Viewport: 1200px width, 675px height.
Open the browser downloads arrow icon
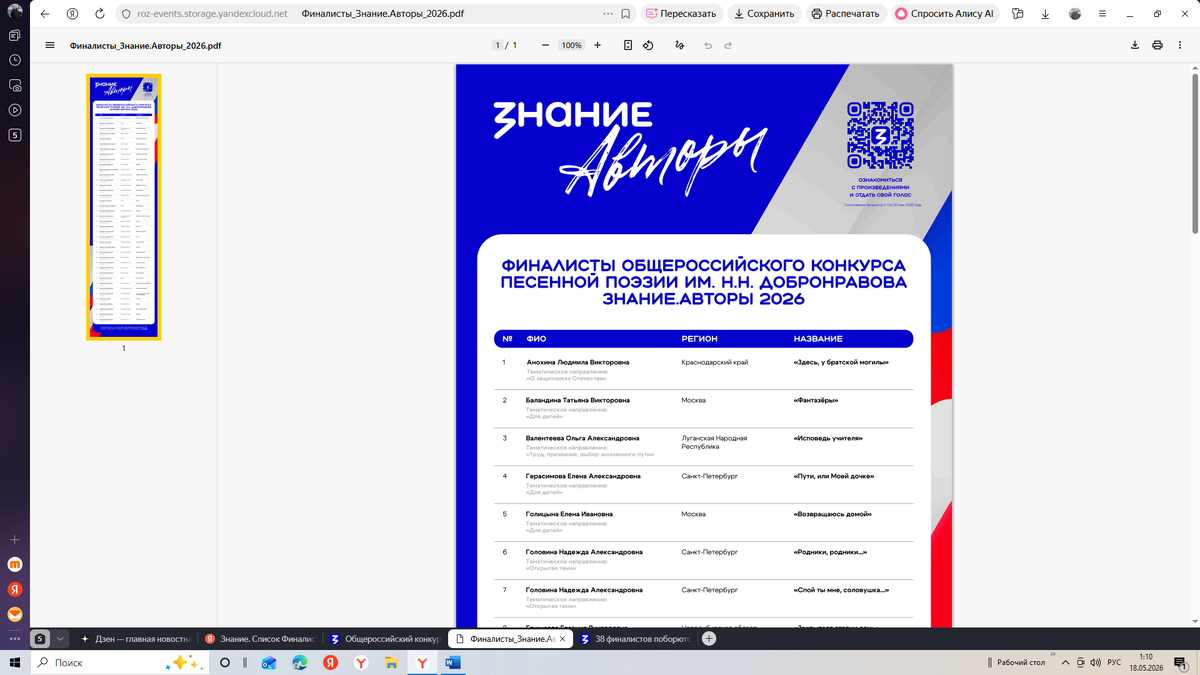[x=1045, y=14]
